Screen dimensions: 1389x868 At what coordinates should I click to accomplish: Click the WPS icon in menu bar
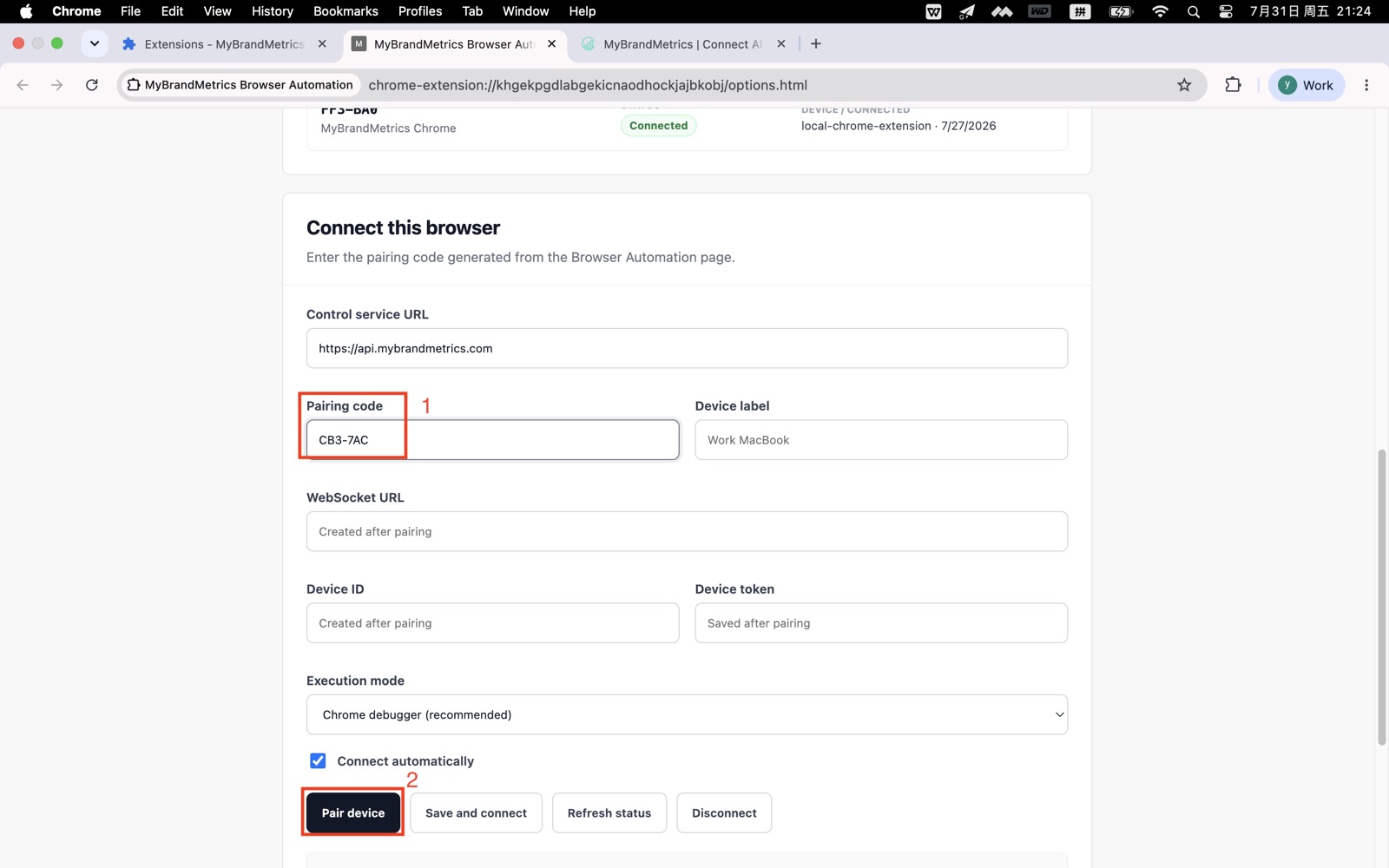click(x=934, y=11)
